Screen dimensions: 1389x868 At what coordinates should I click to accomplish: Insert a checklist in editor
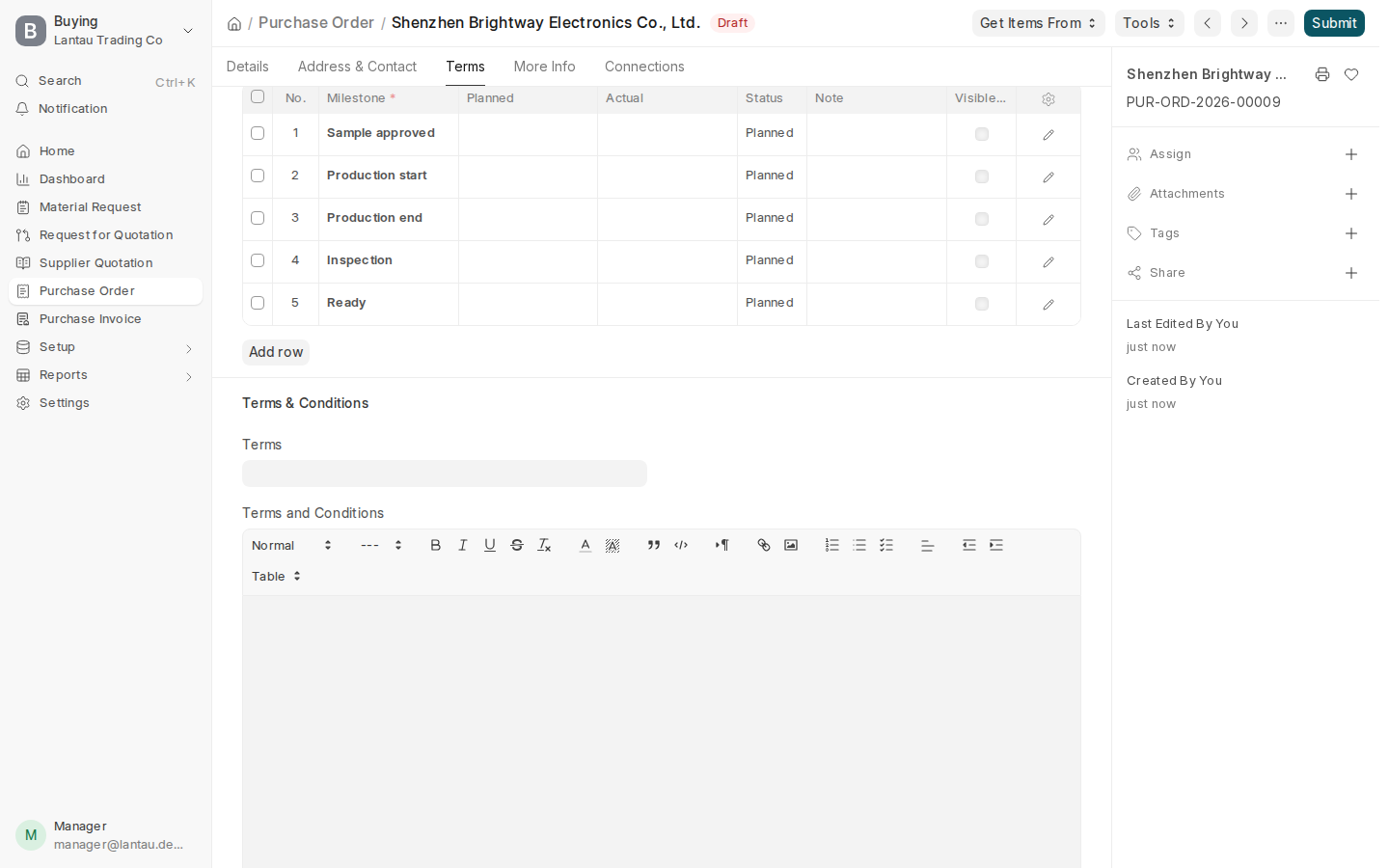pyautogui.click(x=886, y=545)
